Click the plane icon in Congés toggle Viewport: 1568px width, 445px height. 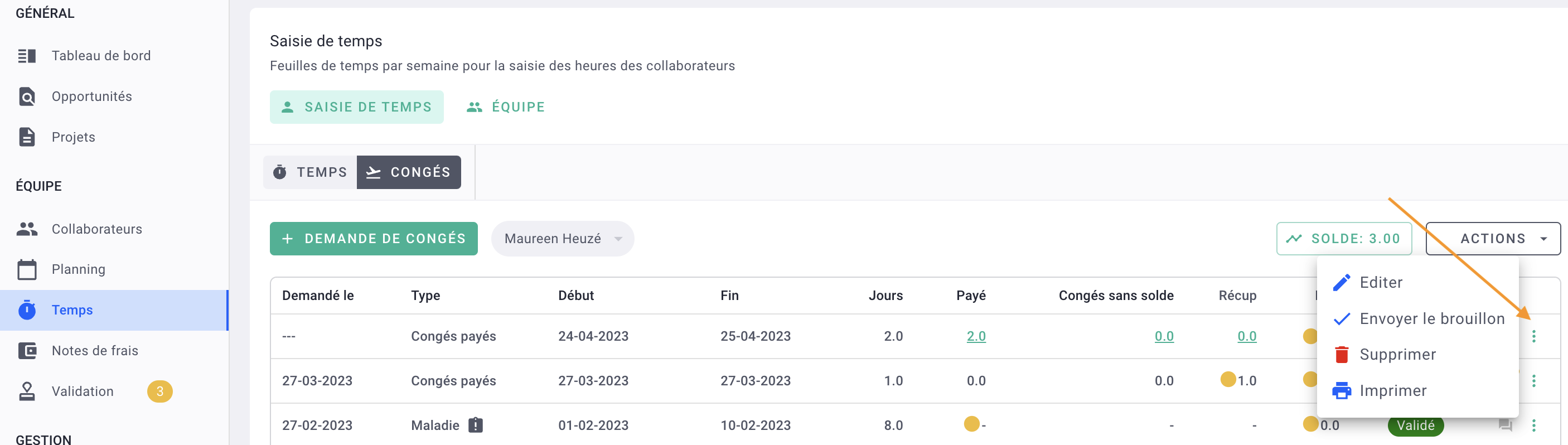click(373, 172)
